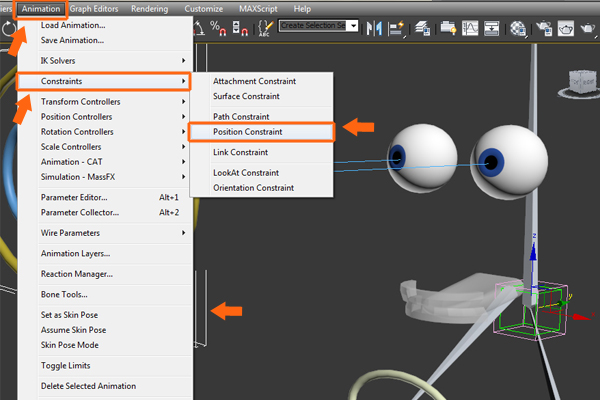This screenshot has height=400, width=600.
Task: Open the Help menu
Action: point(302,9)
